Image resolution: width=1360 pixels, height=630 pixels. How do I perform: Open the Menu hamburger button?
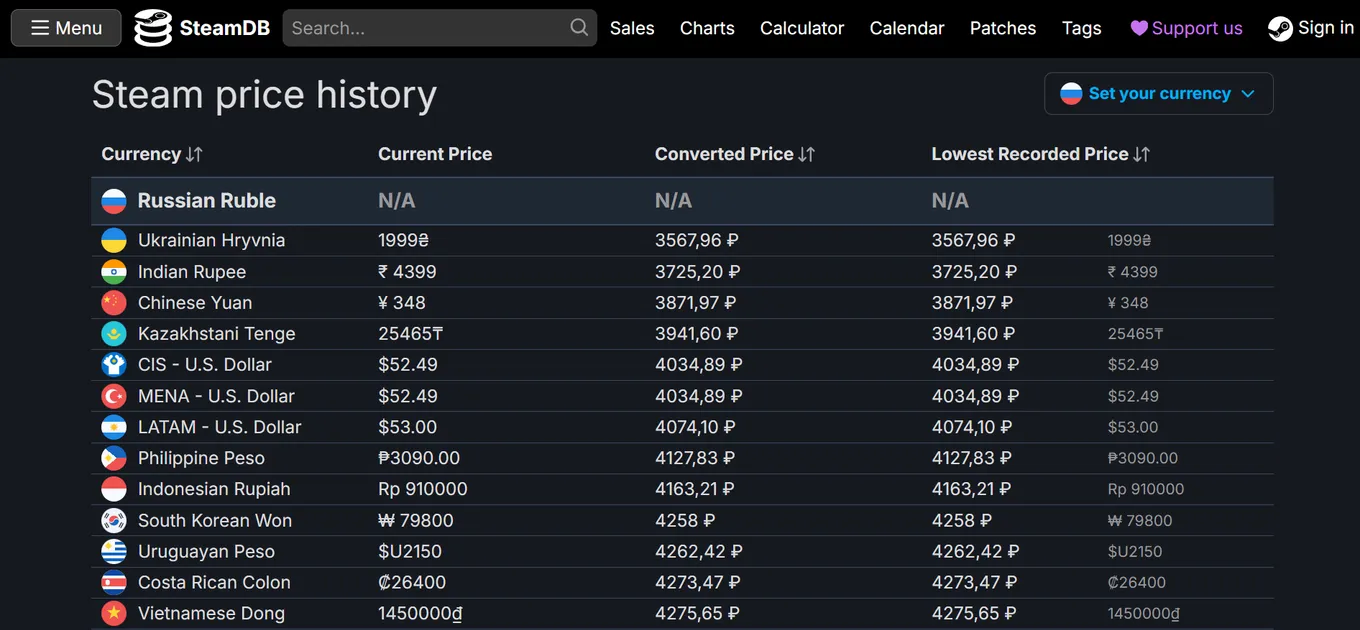pos(66,28)
